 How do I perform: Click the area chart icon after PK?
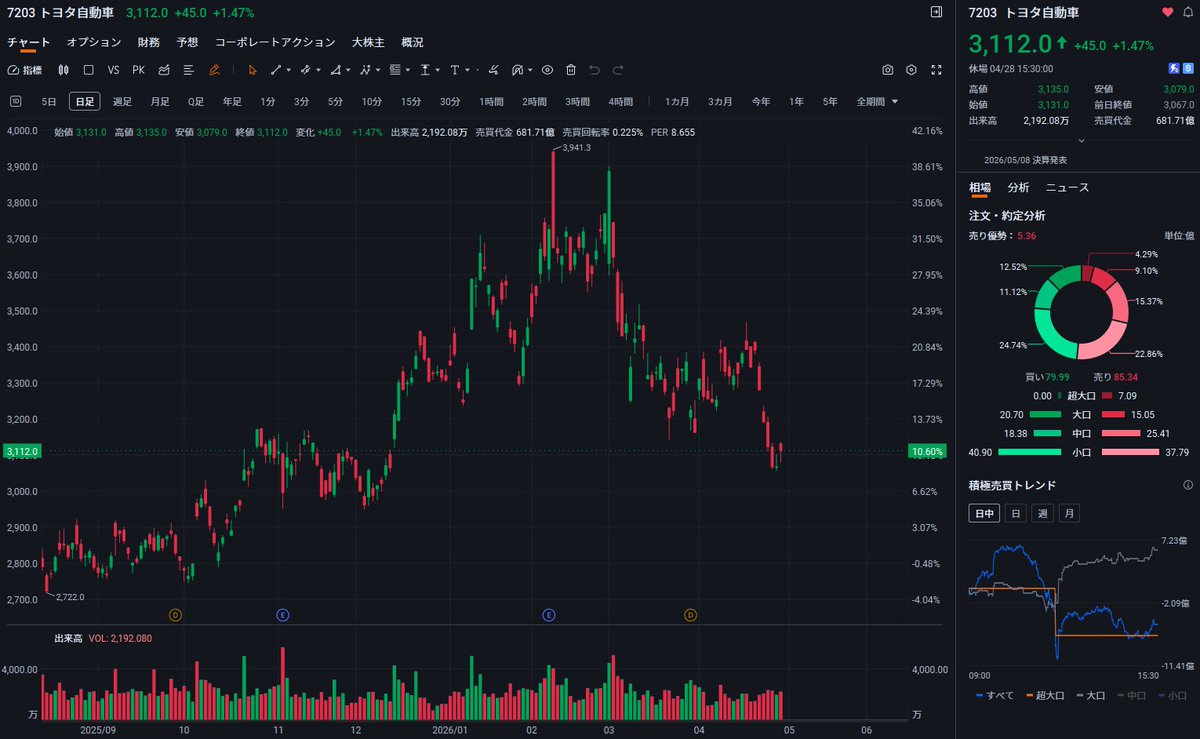[163, 70]
